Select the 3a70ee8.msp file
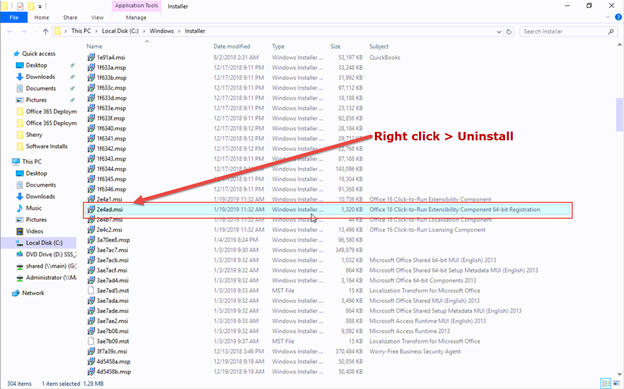 click(x=113, y=240)
